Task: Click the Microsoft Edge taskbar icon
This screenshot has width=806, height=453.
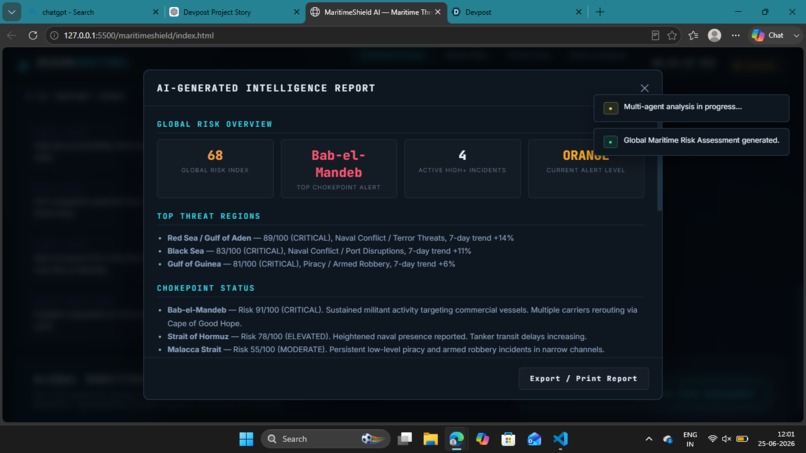Action: [456, 439]
